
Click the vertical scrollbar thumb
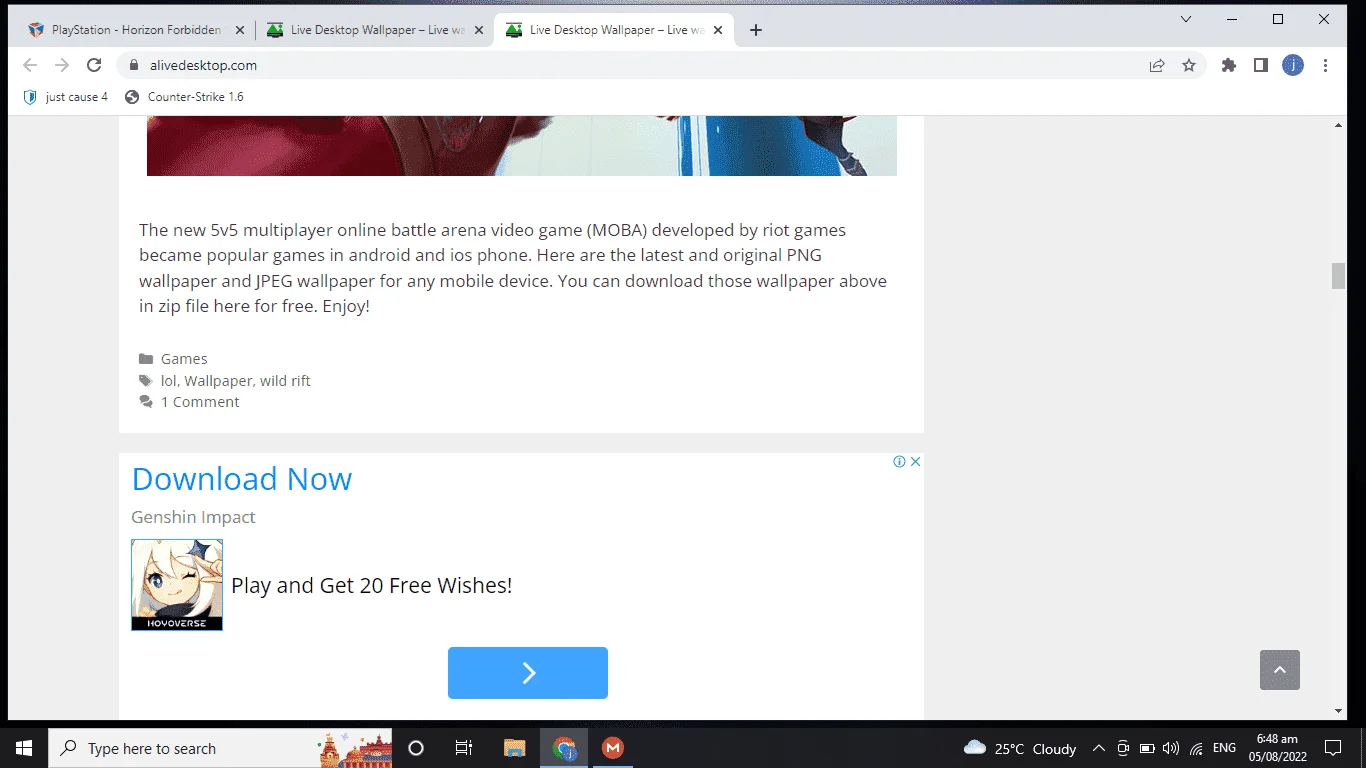coord(1339,276)
